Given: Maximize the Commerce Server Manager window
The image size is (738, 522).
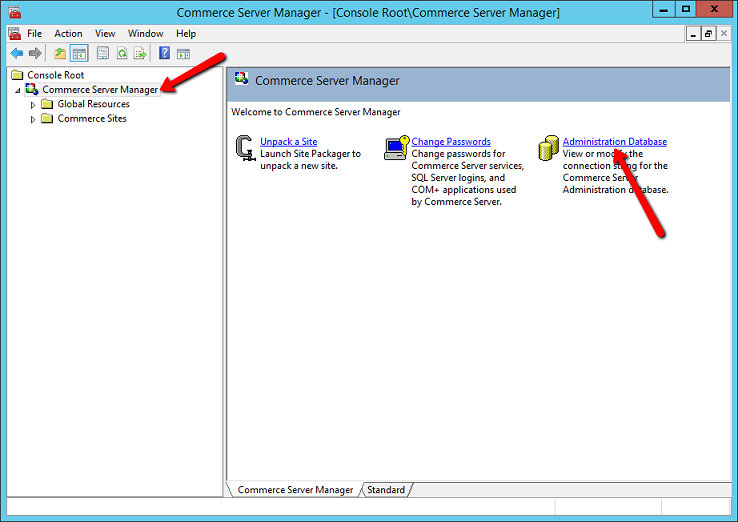Looking at the screenshot, I should click(x=686, y=9).
